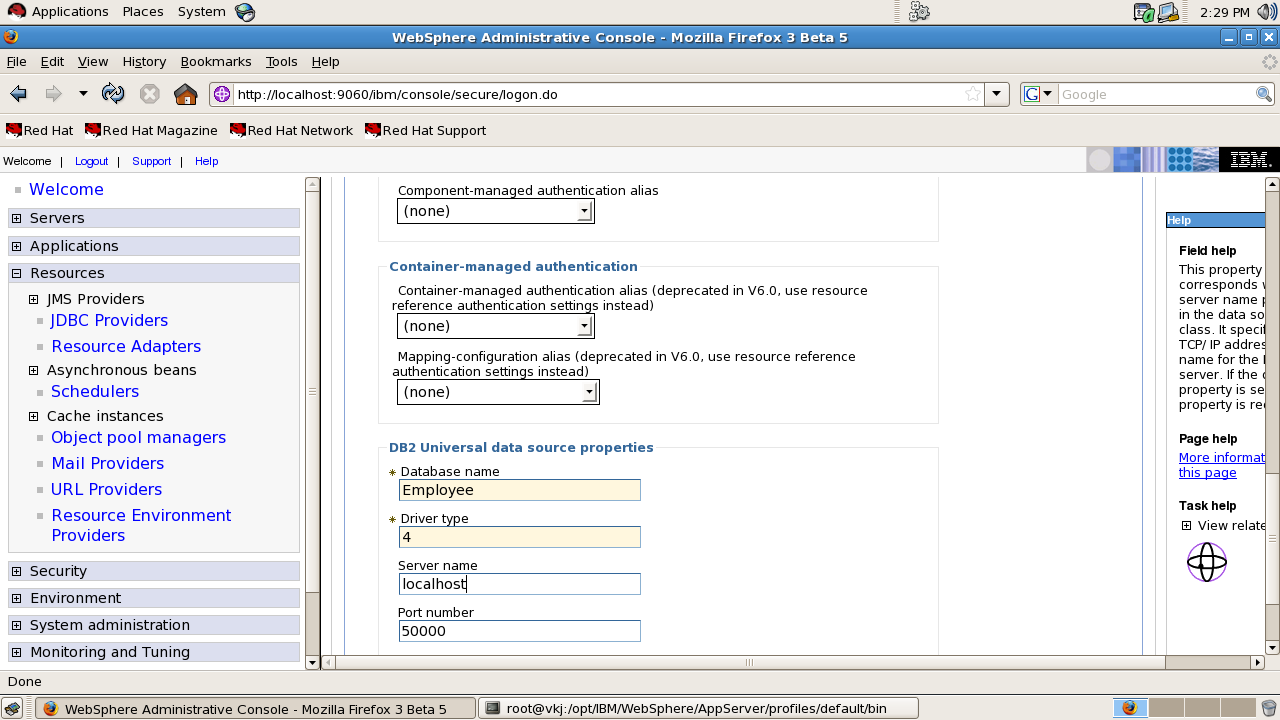This screenshot has height=720, width=1280.
Task: Click the Trash icon in bottom panel
Action: pyautogui.click(x=1269, y=709)
